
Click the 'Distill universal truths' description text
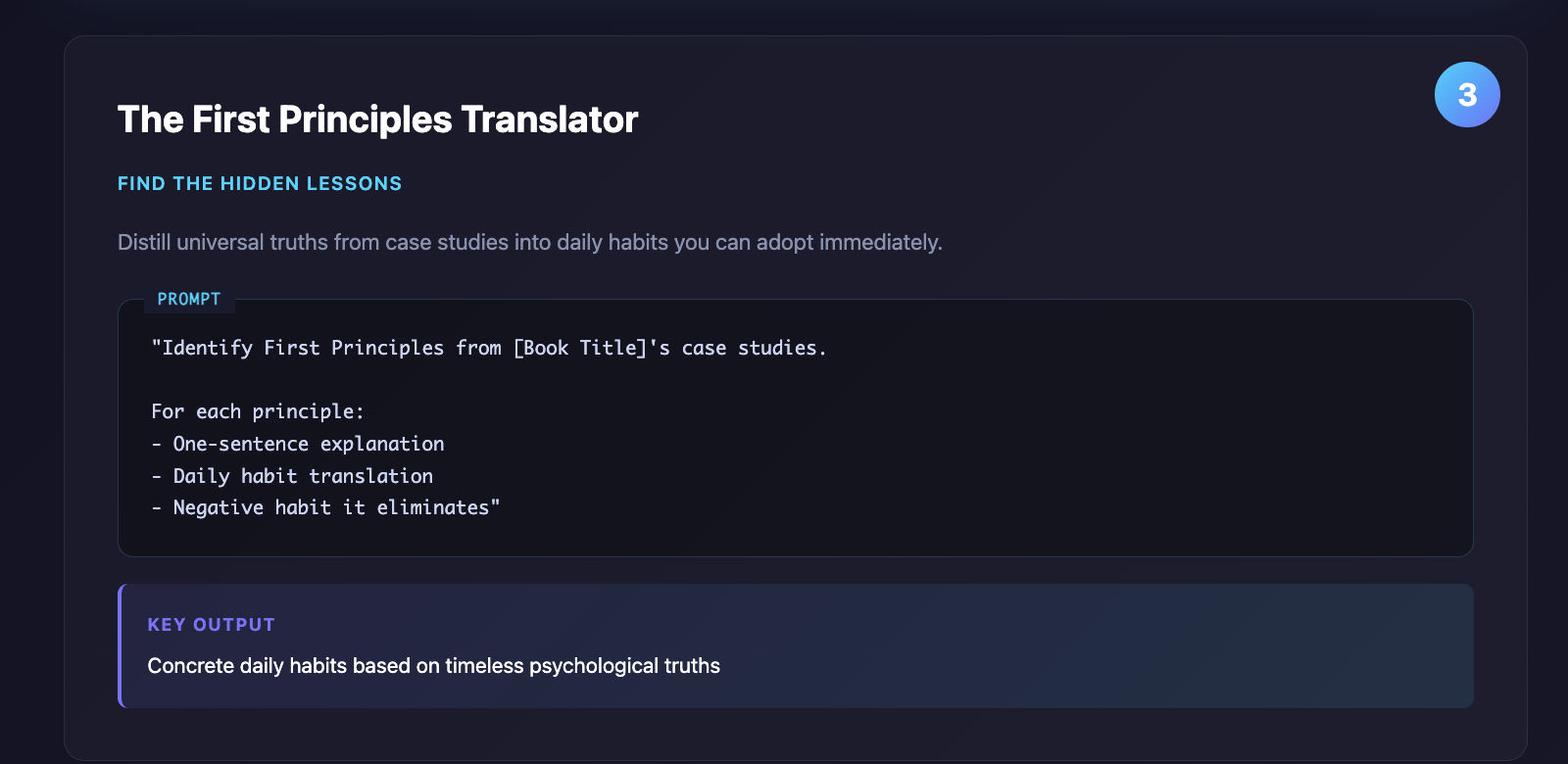[x=529, y=242]
